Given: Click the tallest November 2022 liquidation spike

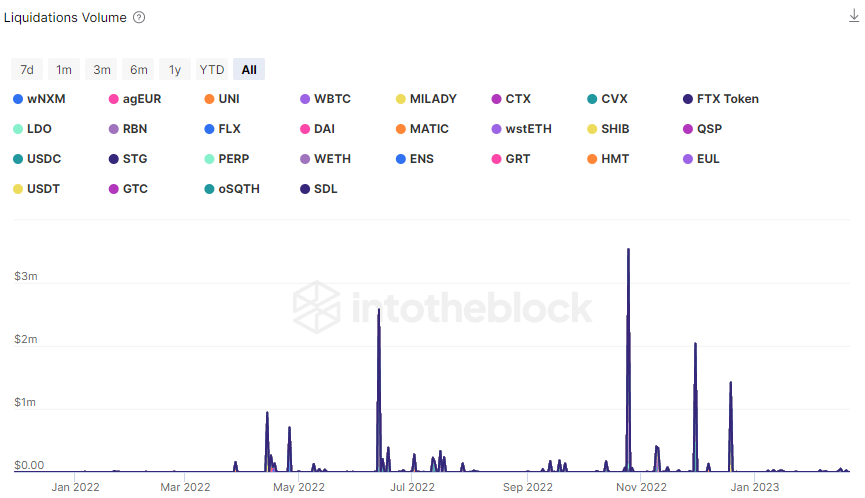Looking at the screenshot, I should [x=628, y=252].
